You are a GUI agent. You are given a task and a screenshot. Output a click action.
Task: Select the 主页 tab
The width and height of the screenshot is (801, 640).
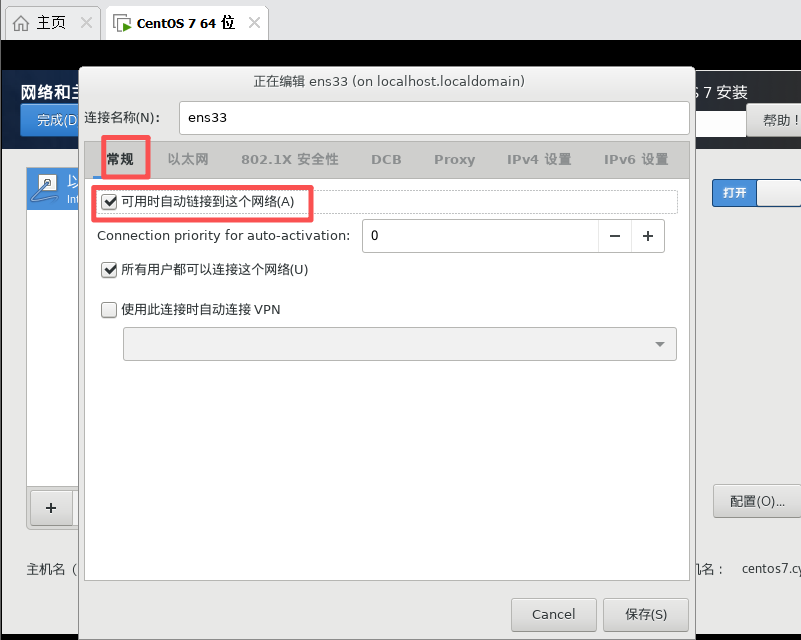pyautogui.click(x=53, y=23)
